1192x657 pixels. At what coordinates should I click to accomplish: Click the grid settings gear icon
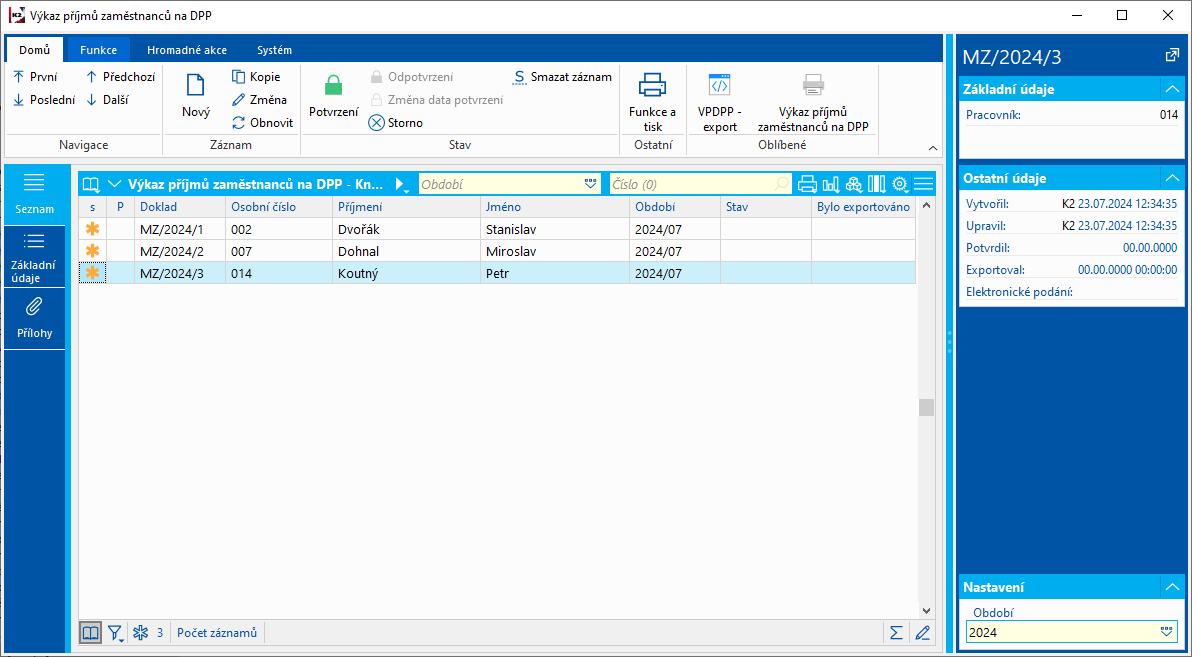coord(899,184)
